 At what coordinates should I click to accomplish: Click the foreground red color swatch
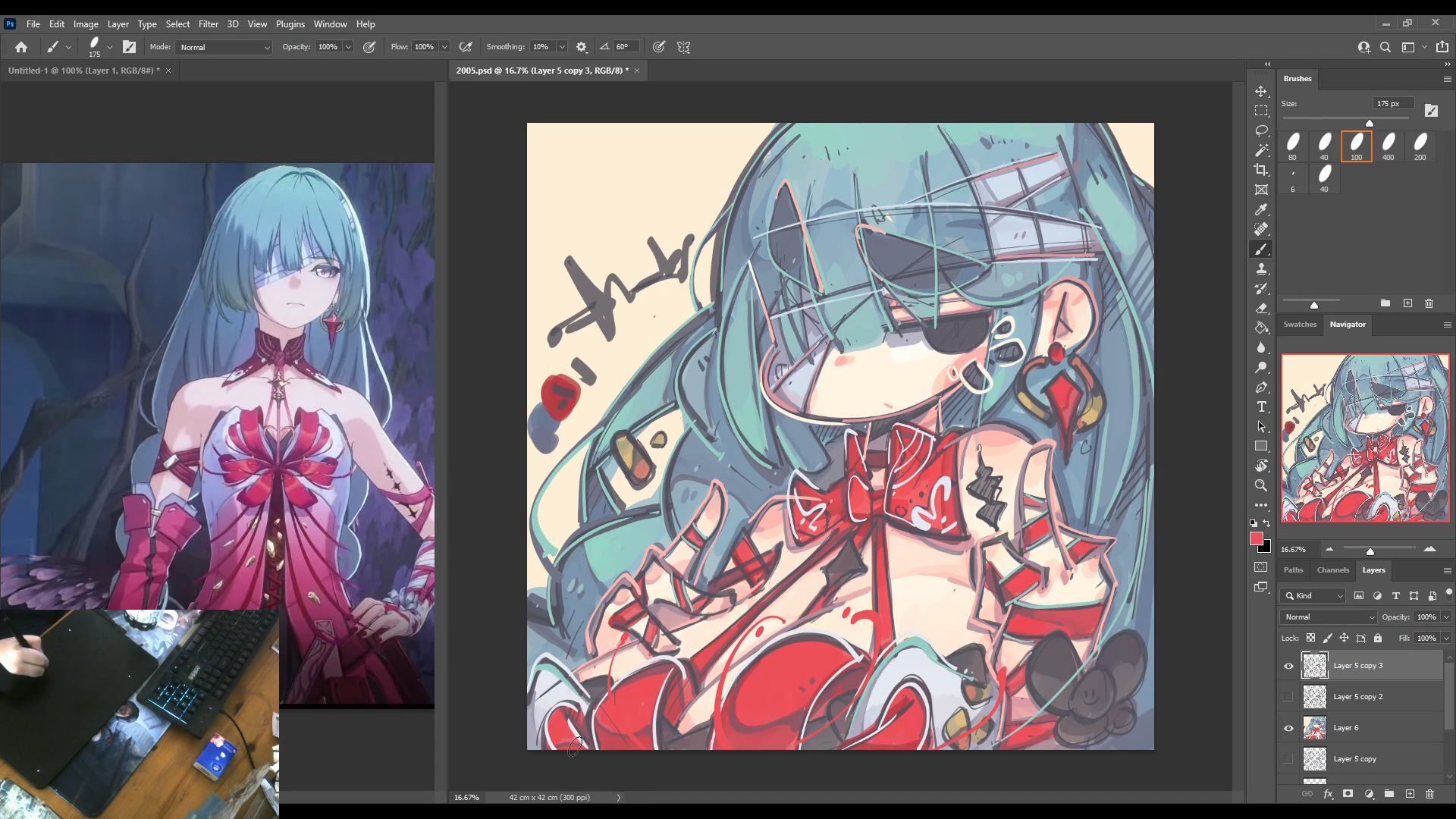[1257, 538]
